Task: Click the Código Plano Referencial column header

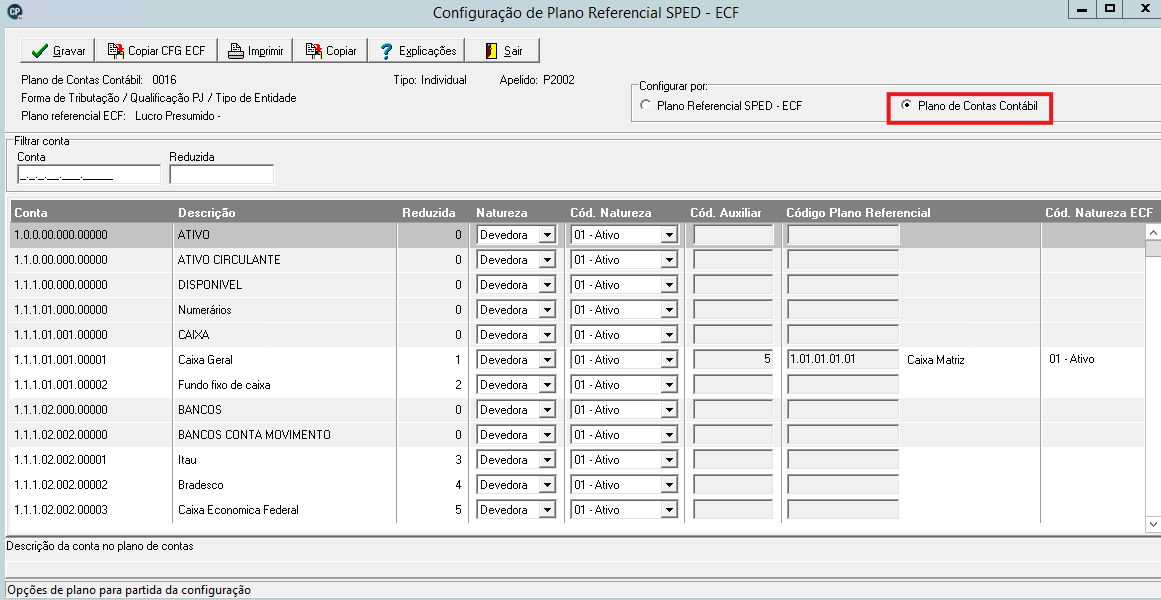Action: pyautogui.click(x=858, y=213)
